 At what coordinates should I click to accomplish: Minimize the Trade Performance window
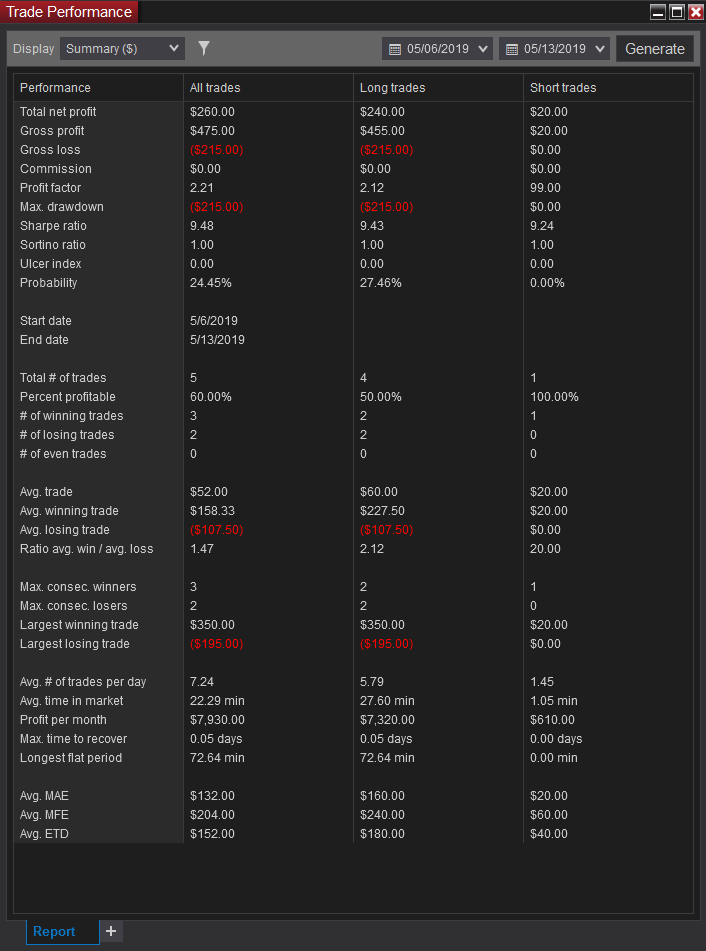point(658,12)
